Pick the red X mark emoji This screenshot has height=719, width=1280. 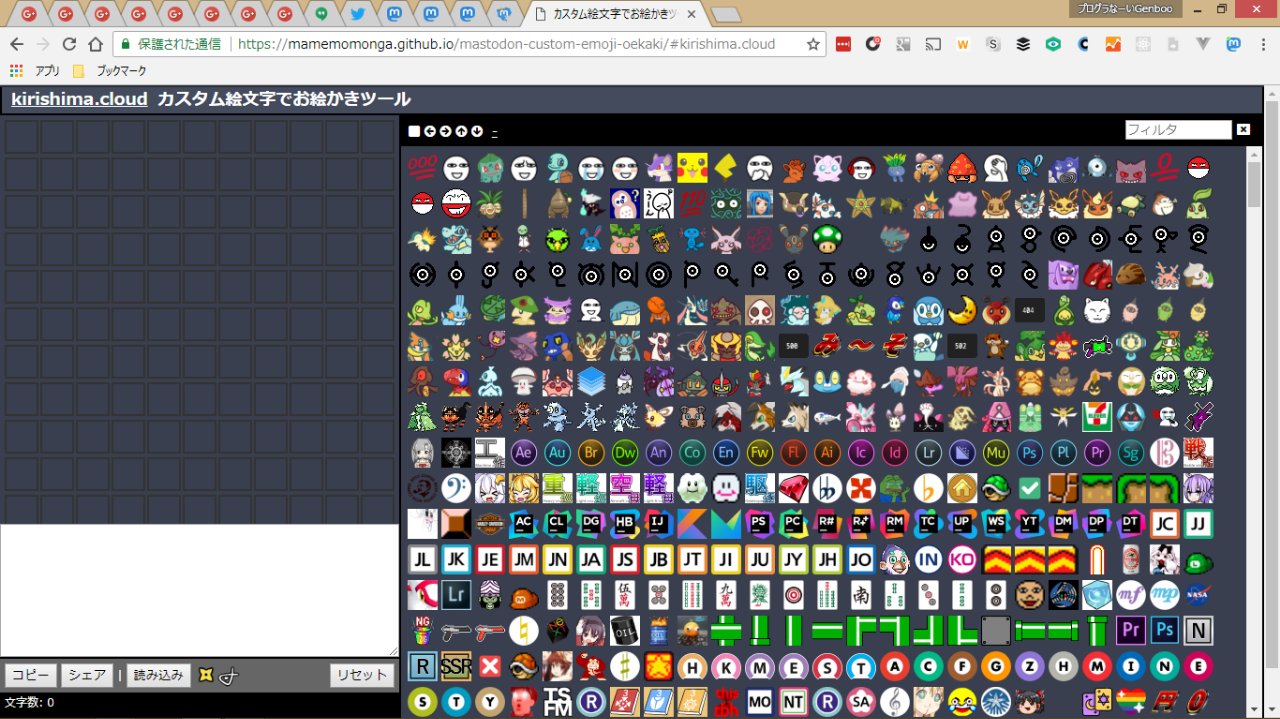pos(490,666)
